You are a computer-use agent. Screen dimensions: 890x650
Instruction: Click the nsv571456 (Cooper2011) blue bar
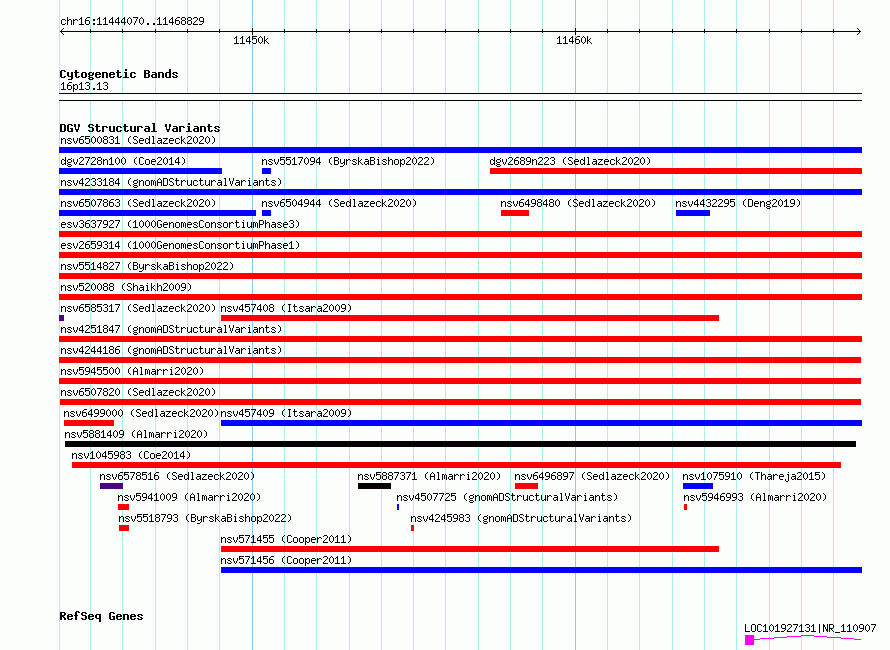click(x=541, y=570)
